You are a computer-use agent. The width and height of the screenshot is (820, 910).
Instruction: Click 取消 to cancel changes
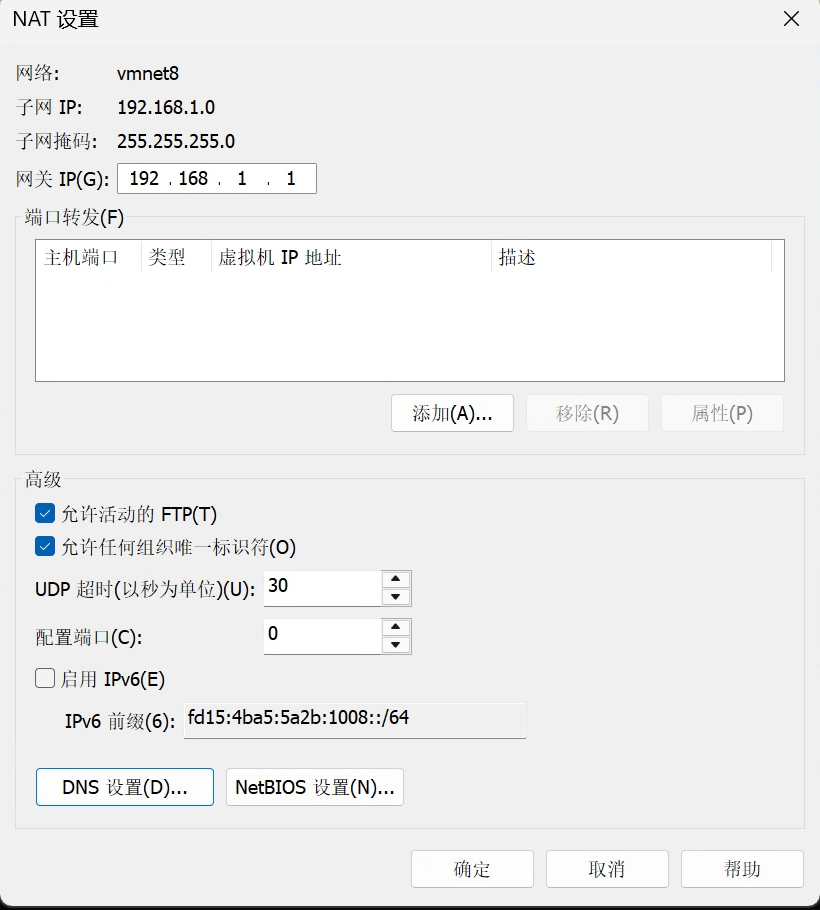pos(607,869)
